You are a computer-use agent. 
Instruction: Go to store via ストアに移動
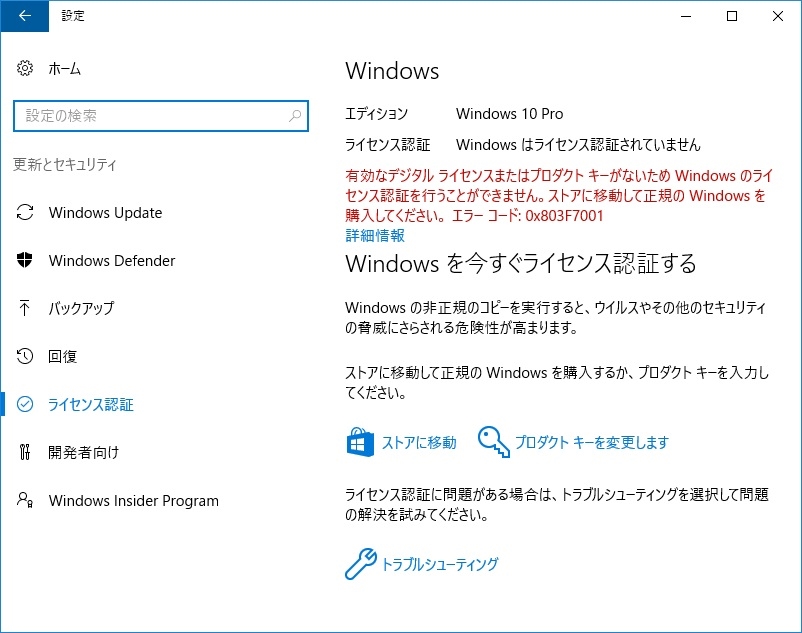[x=419, y=442]
